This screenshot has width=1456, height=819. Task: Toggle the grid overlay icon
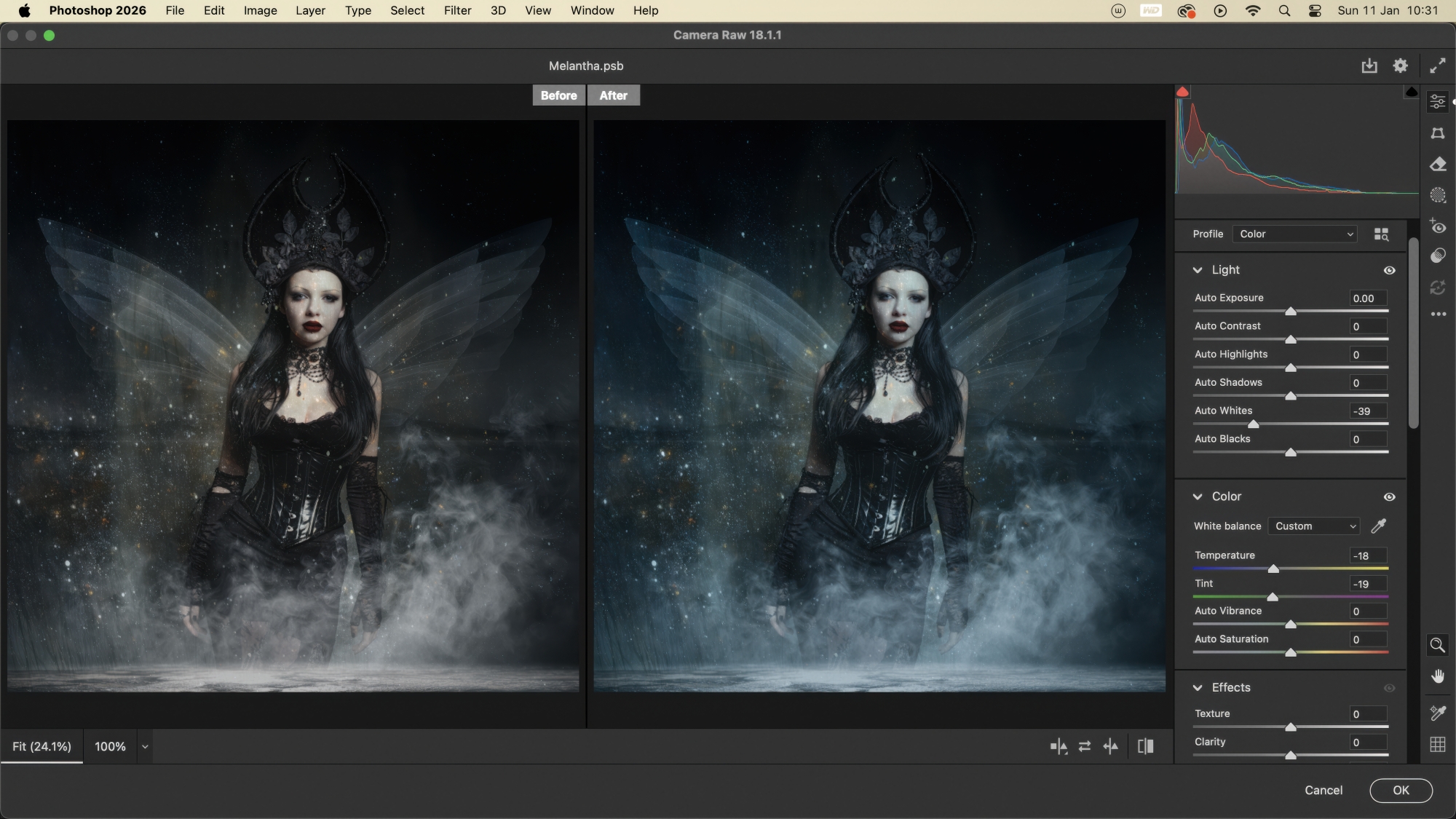(1438, 744)
